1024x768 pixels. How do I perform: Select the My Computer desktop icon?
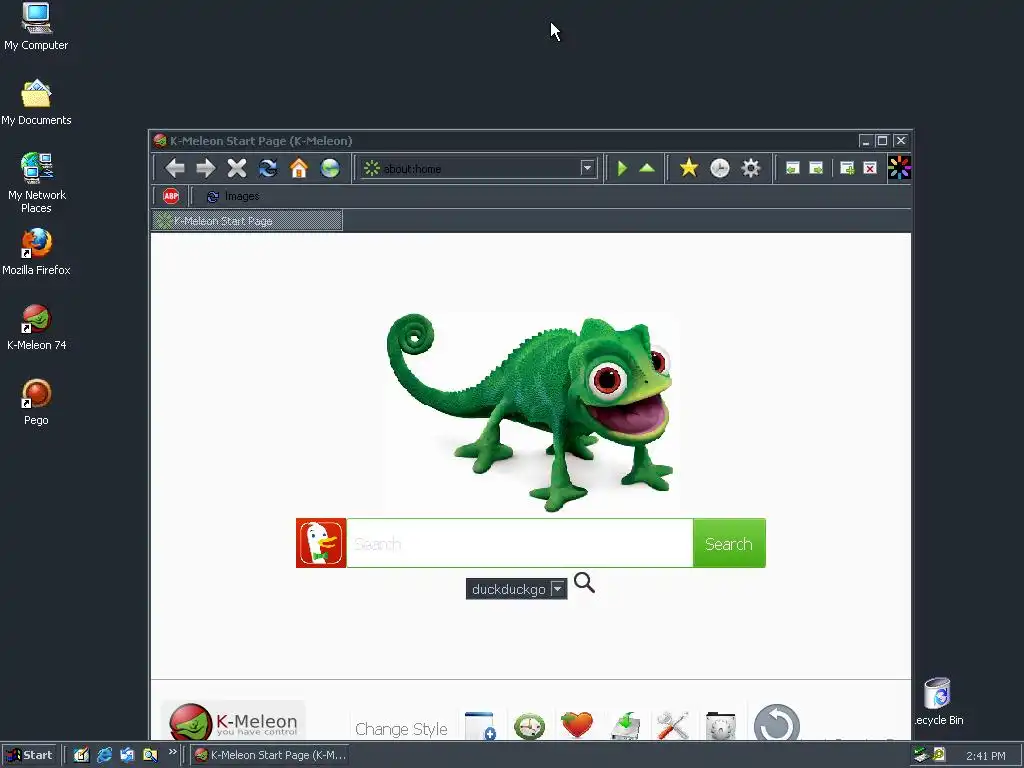[36, 27]
